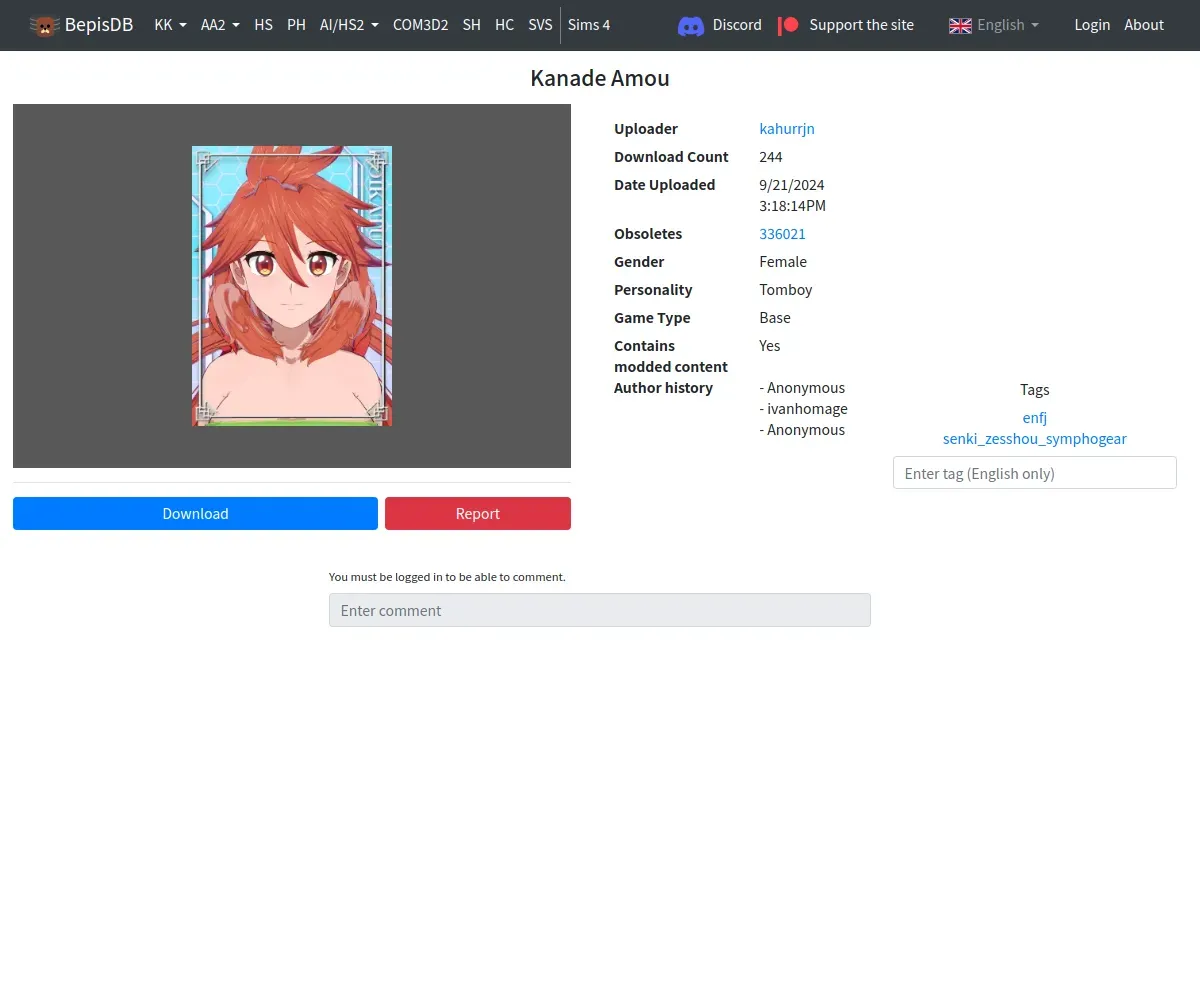Click the Login link
This screenshot has height=1000, width=1200.
click(x=1092, y=25)
